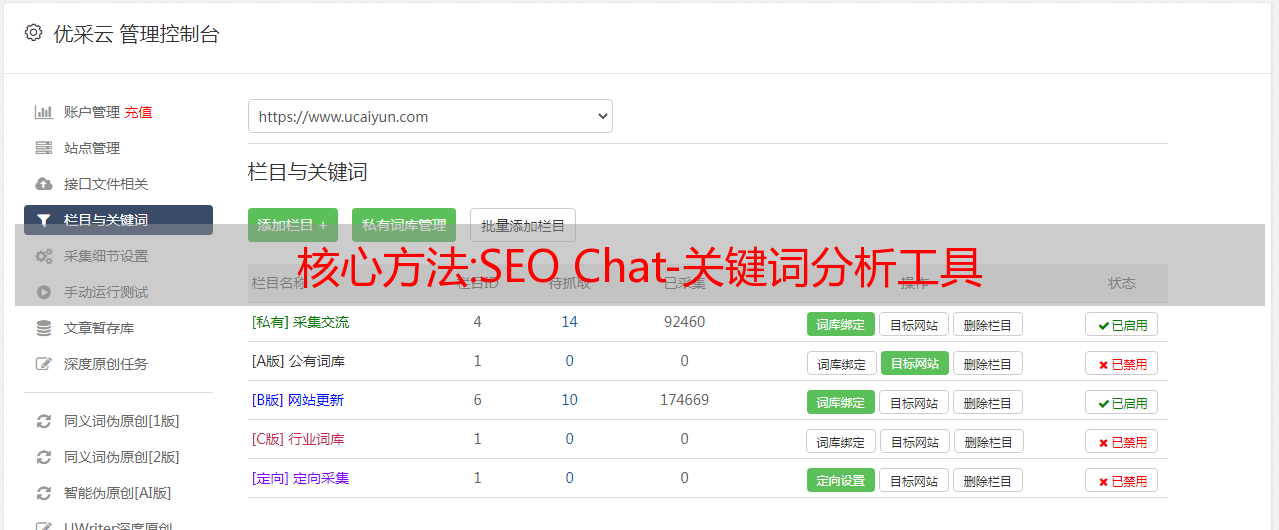Follow the red 充值 link
The image size is (1279, 530).
(x=138, y=112)
